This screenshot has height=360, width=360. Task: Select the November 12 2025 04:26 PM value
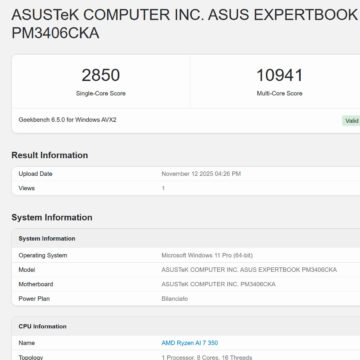(201, 174)
